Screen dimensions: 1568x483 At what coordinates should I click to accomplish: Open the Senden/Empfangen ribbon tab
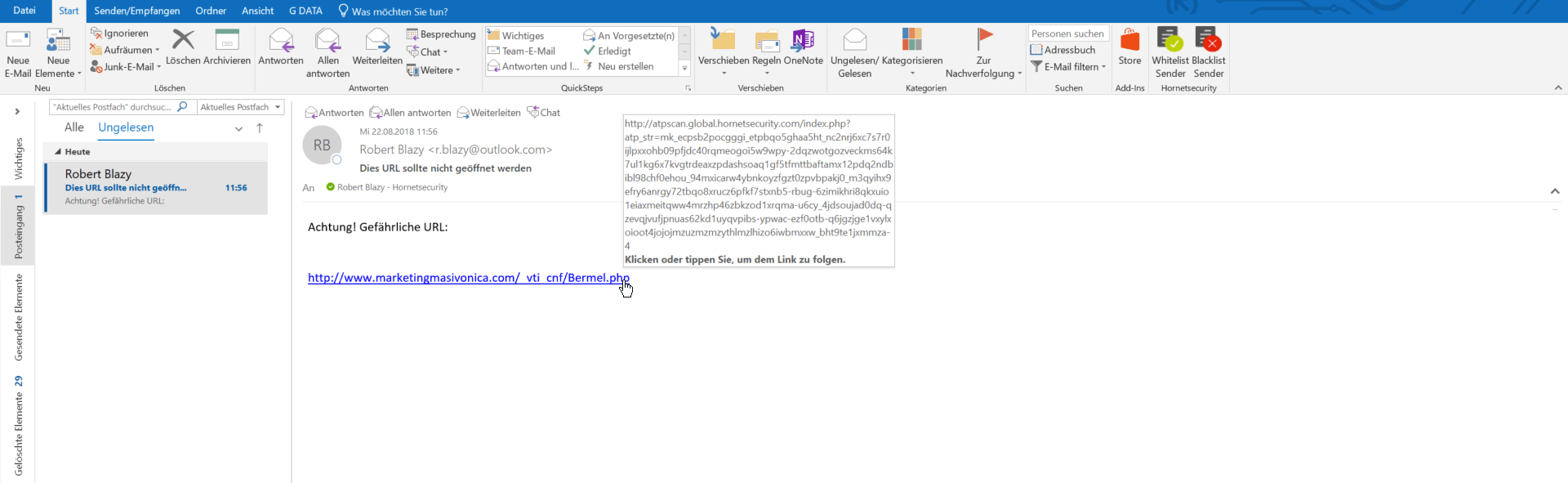[136, 11]
